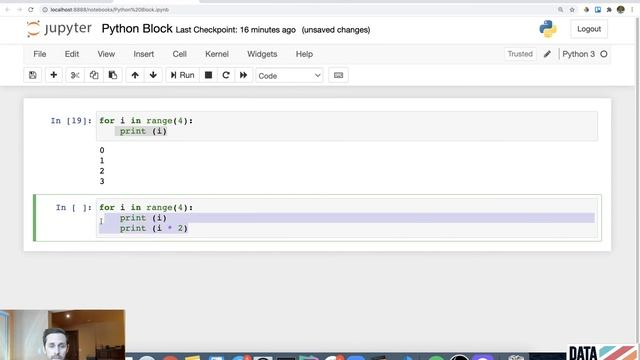640x360 pixels.
Task: Click the In [ ]: prompt of active cell
Action: coord(73,208)
